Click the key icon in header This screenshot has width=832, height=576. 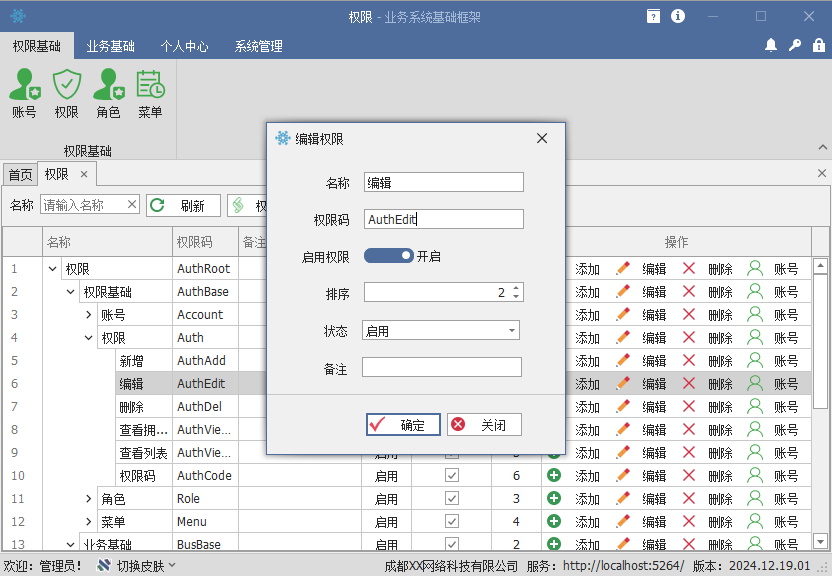pyautogui.click(x=794, y=45)
